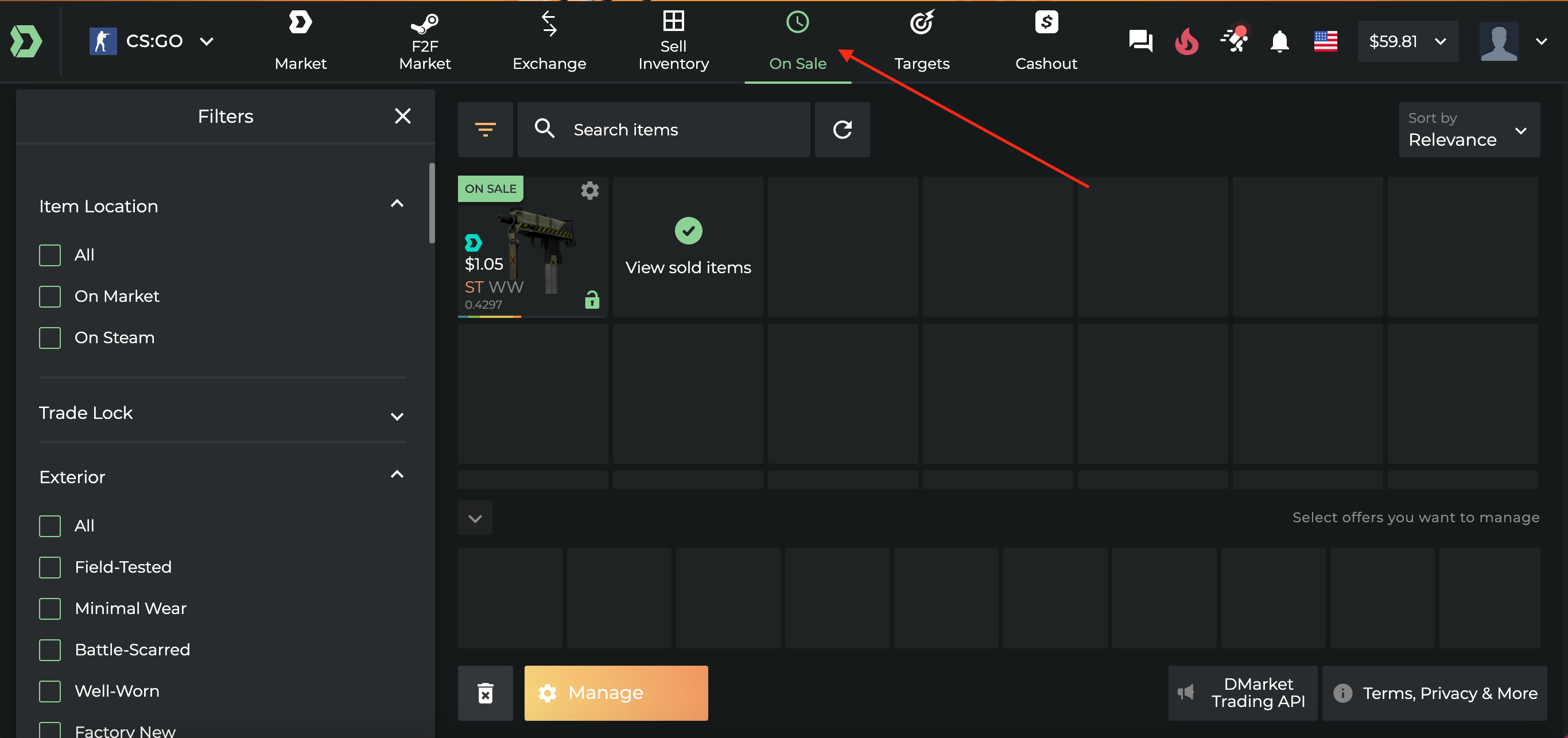Click the DMarket logo icon

click(26, 41)
